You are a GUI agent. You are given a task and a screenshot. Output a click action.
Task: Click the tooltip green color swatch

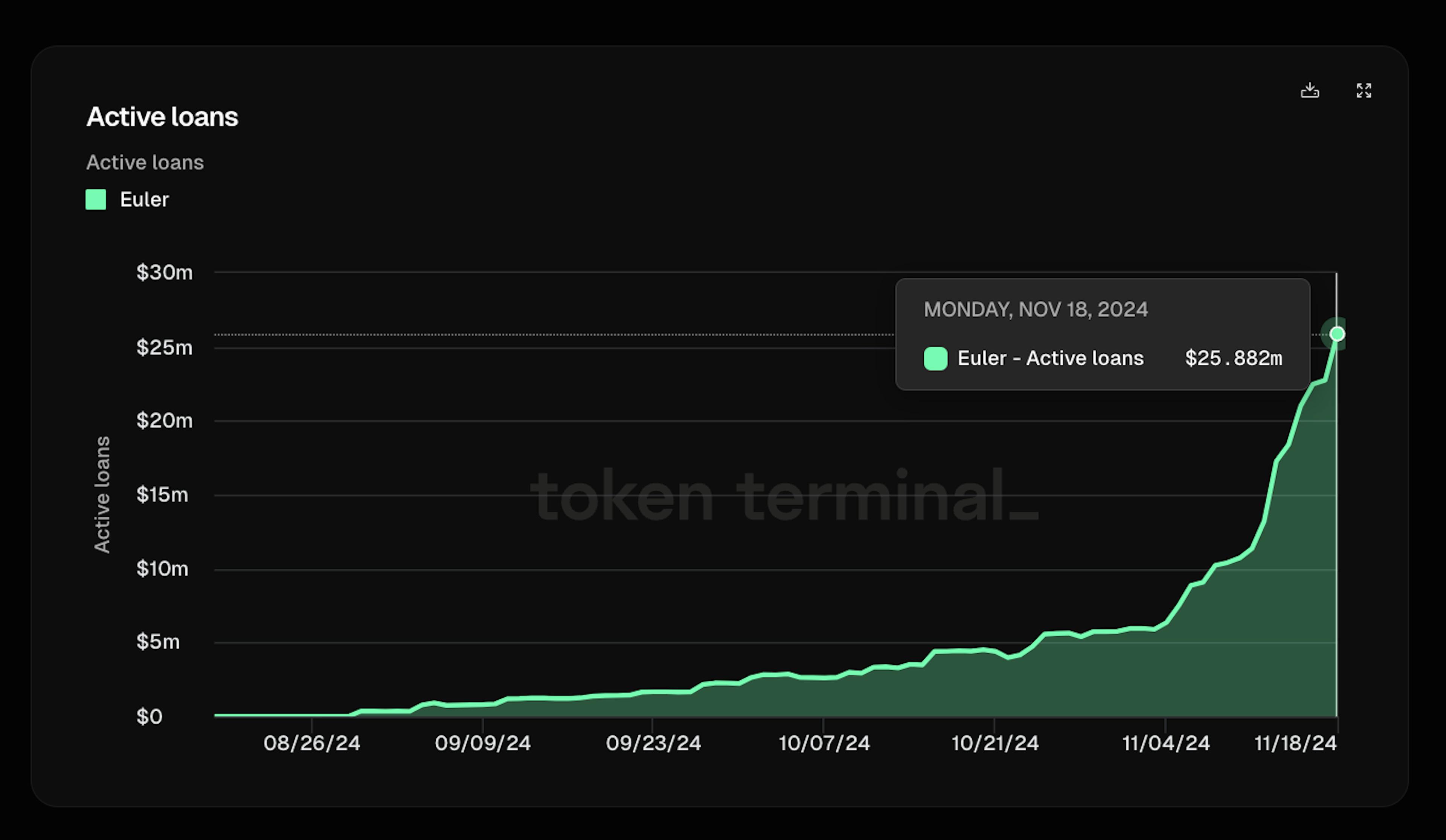[935, 359]
